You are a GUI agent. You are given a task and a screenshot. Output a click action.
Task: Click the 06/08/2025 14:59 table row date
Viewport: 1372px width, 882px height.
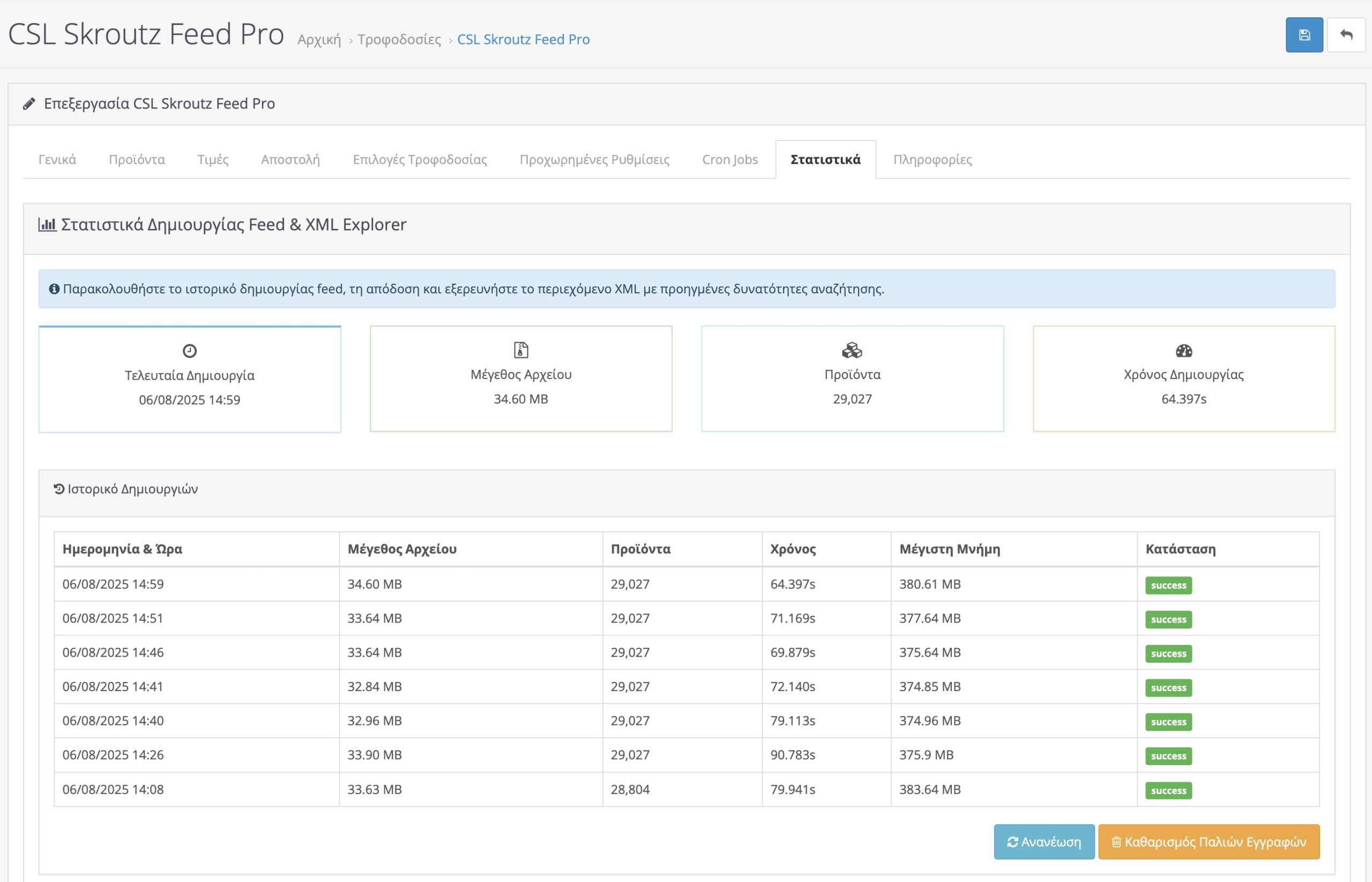113,584
